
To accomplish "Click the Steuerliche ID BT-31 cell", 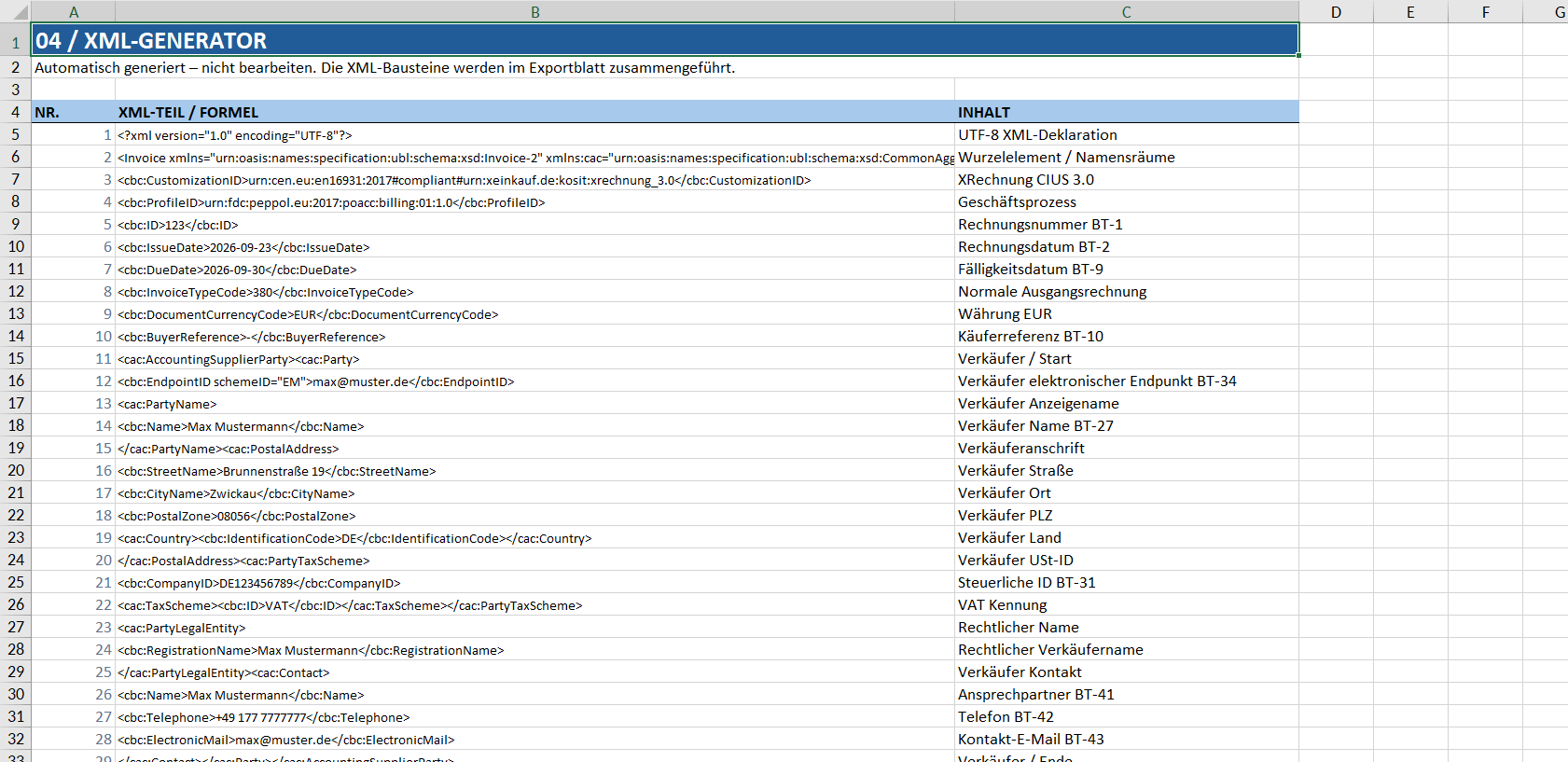I will coord(1127,583).
